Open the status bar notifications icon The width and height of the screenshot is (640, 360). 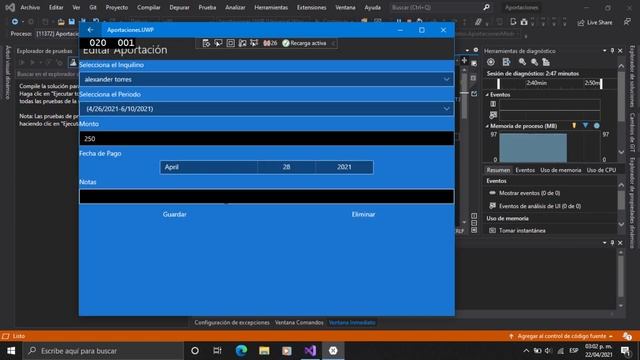pos(627,336)
